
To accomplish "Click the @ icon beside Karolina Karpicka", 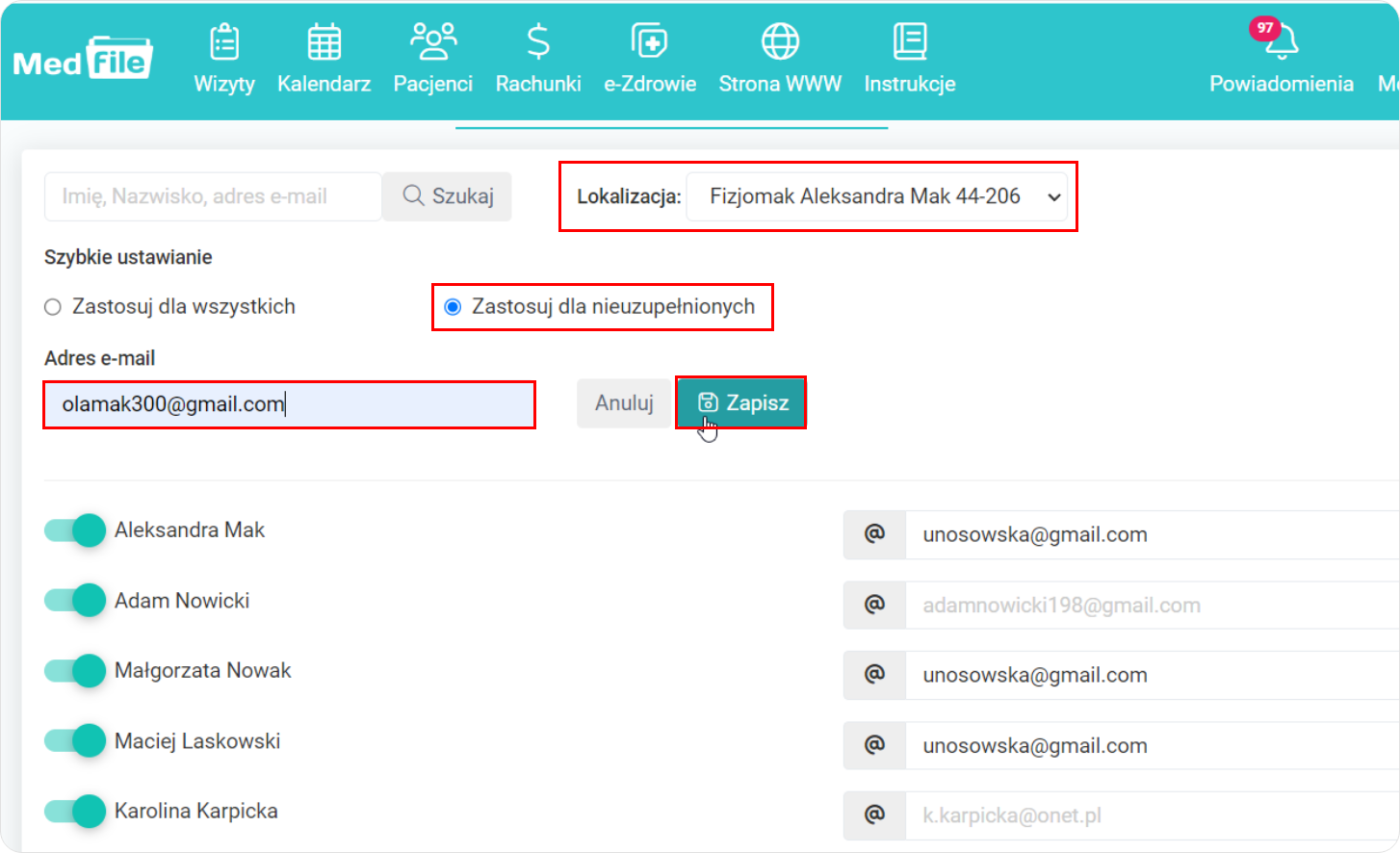I will click(874, 815).
